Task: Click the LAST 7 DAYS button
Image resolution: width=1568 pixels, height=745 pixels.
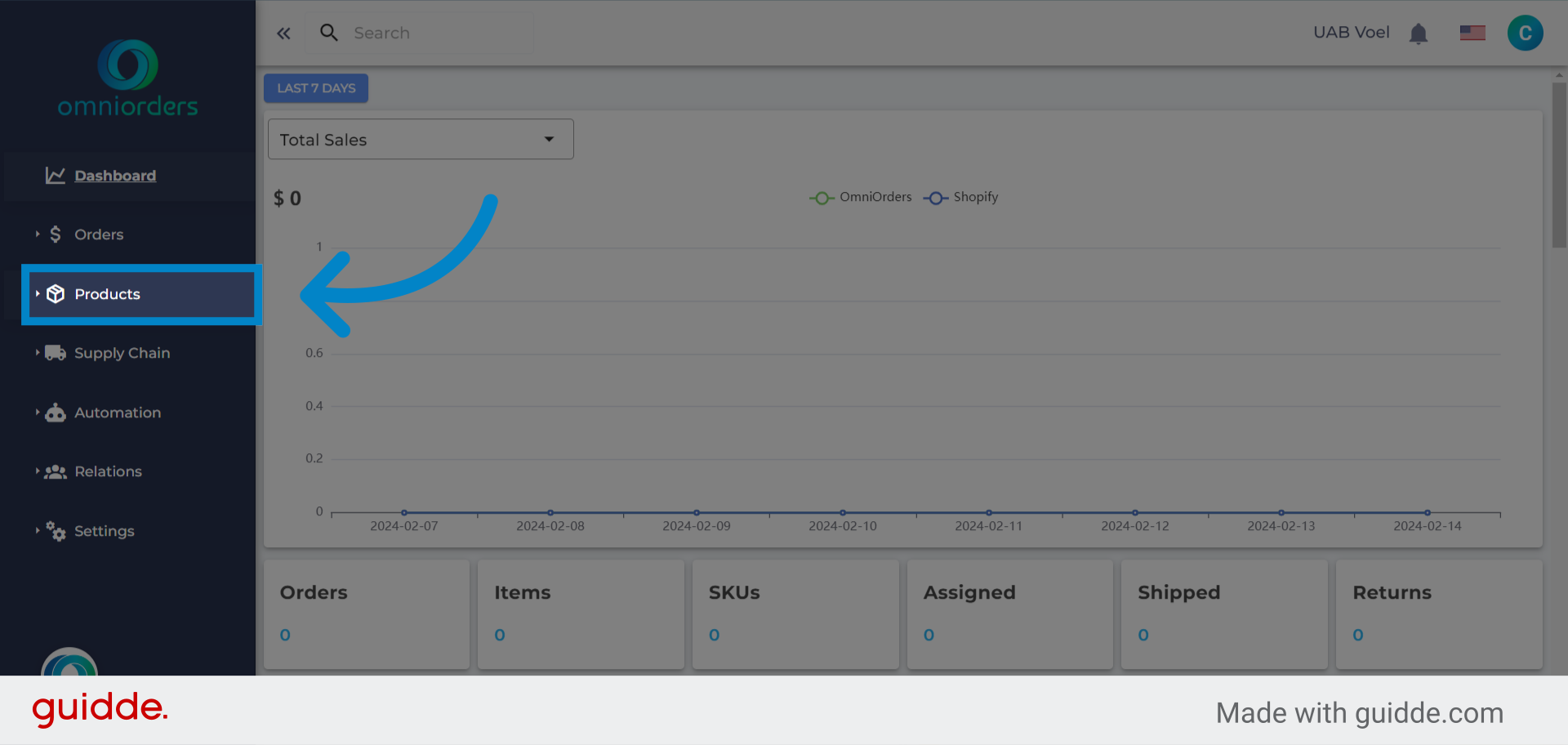Action: (315, 87)
